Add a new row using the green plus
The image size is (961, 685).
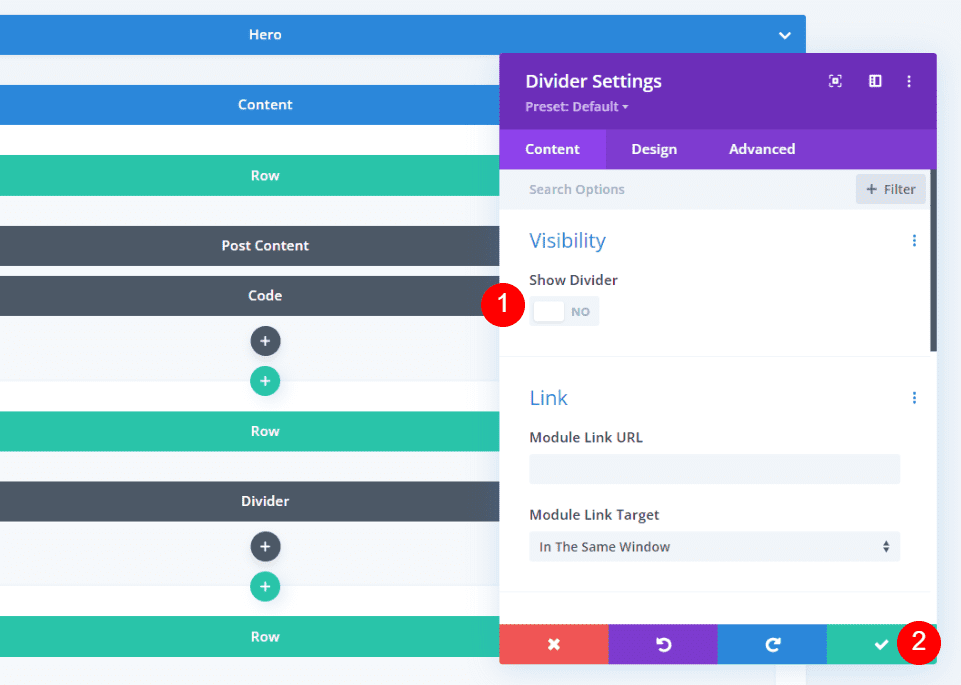[265, 586]
